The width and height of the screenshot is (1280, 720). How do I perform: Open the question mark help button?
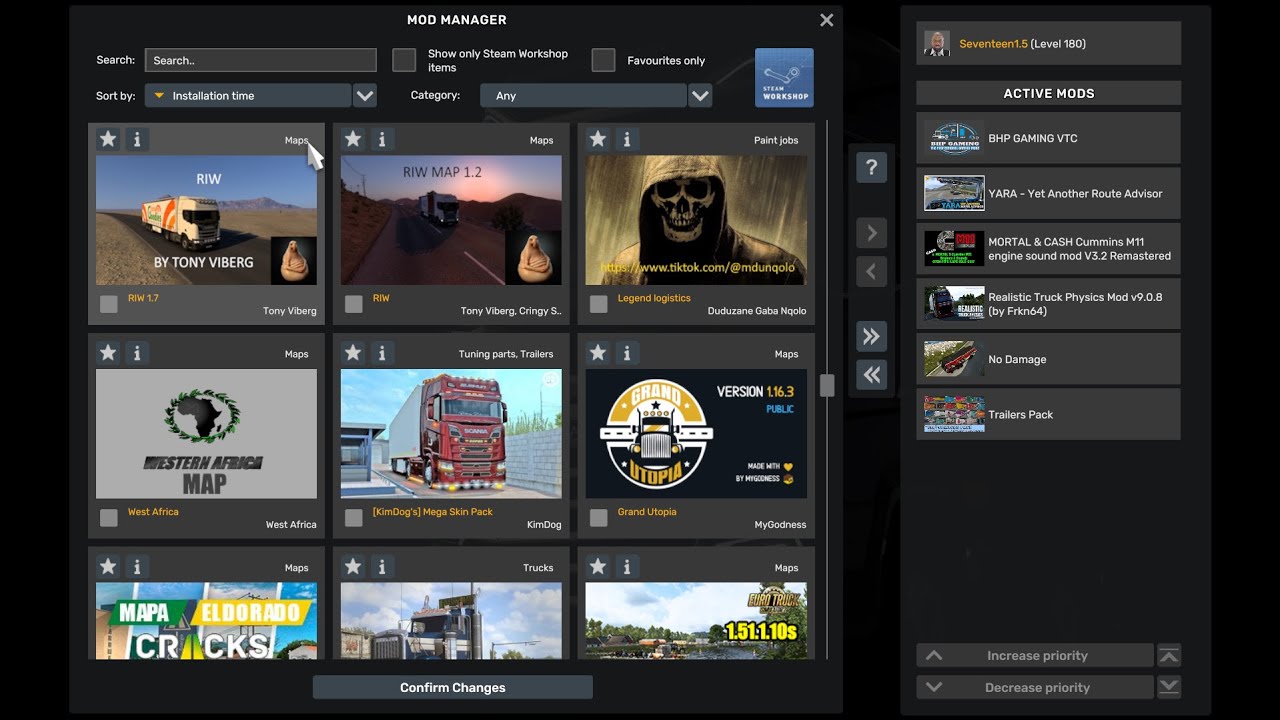pyautogui.click(x=872, y=167)
